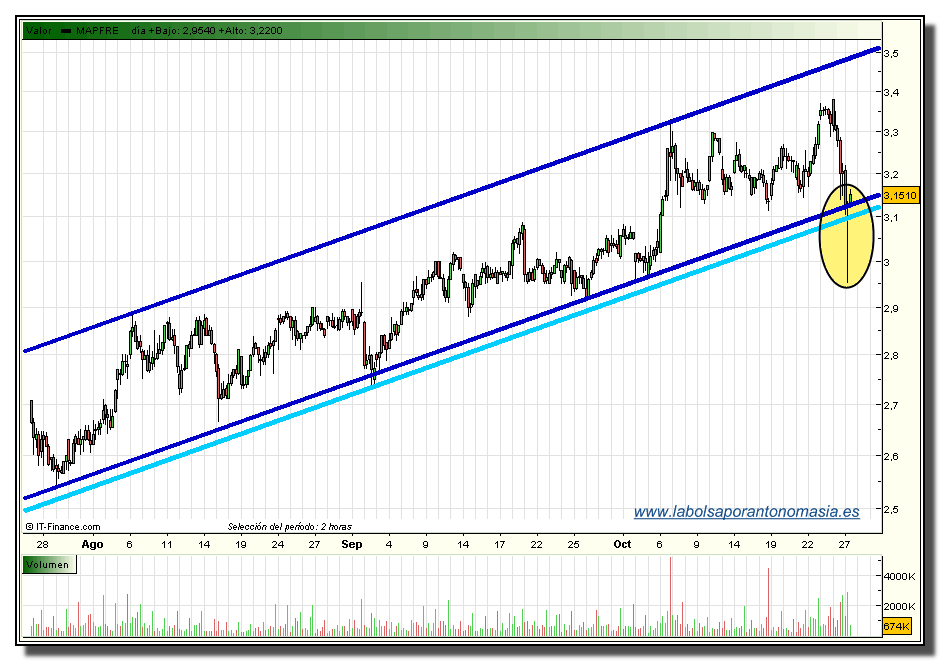Click the 3,5 price axis label
The width and height of the screenshot is (940, 661).
(891, 52)
